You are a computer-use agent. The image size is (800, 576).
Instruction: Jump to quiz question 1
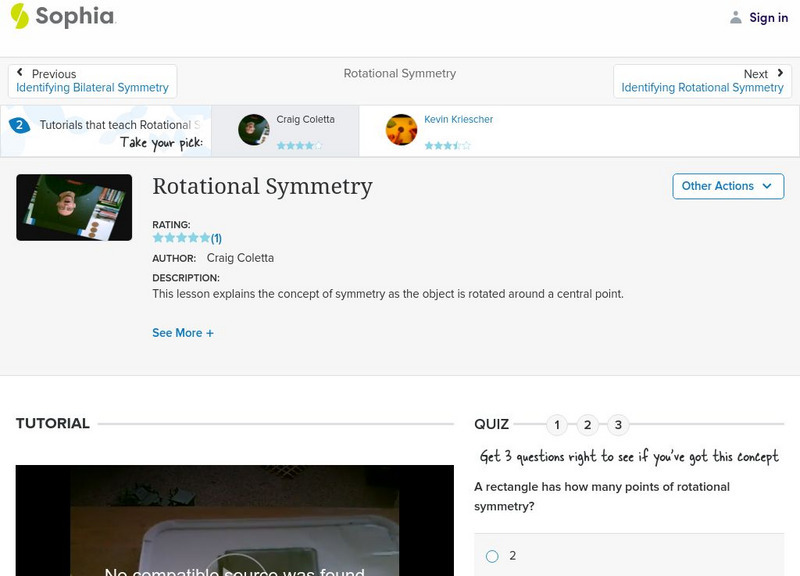pos(557,425)
